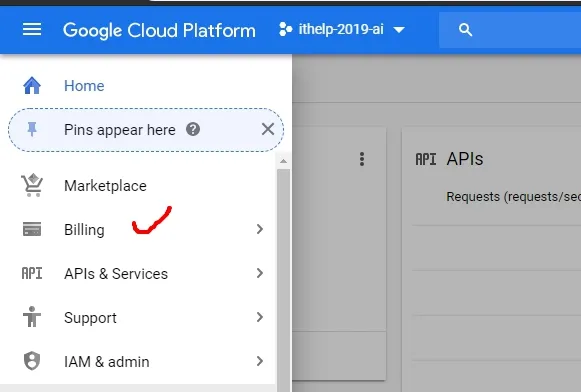Click the pushpin icon in pins banner
This screenshot has width=581, height=392.
click(x=32, y=130)
